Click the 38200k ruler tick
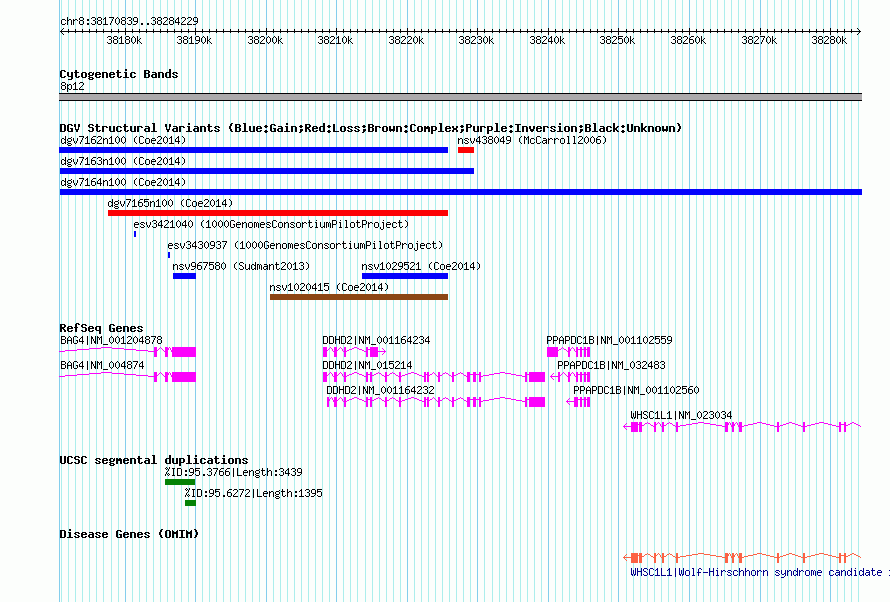Image resolution: width=890 pixels, height=602 pixels. 266,40
